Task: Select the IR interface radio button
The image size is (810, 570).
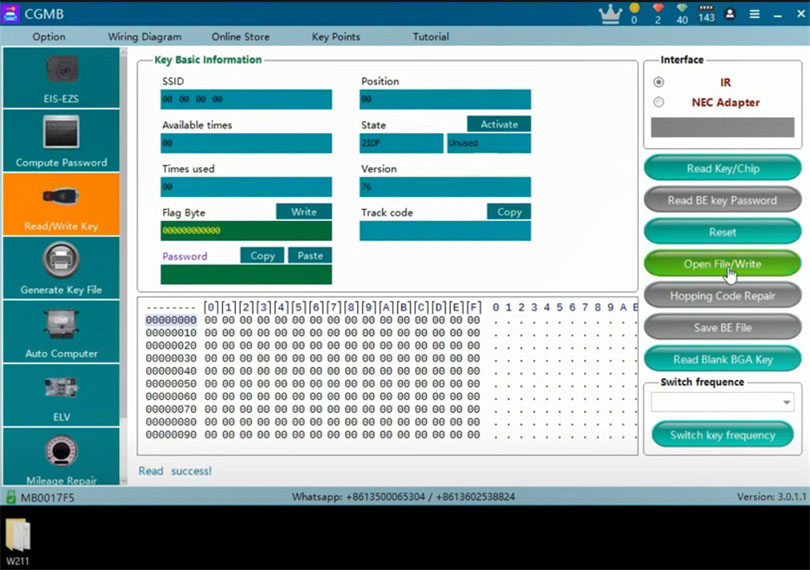Action: click(x=659, y=82)
